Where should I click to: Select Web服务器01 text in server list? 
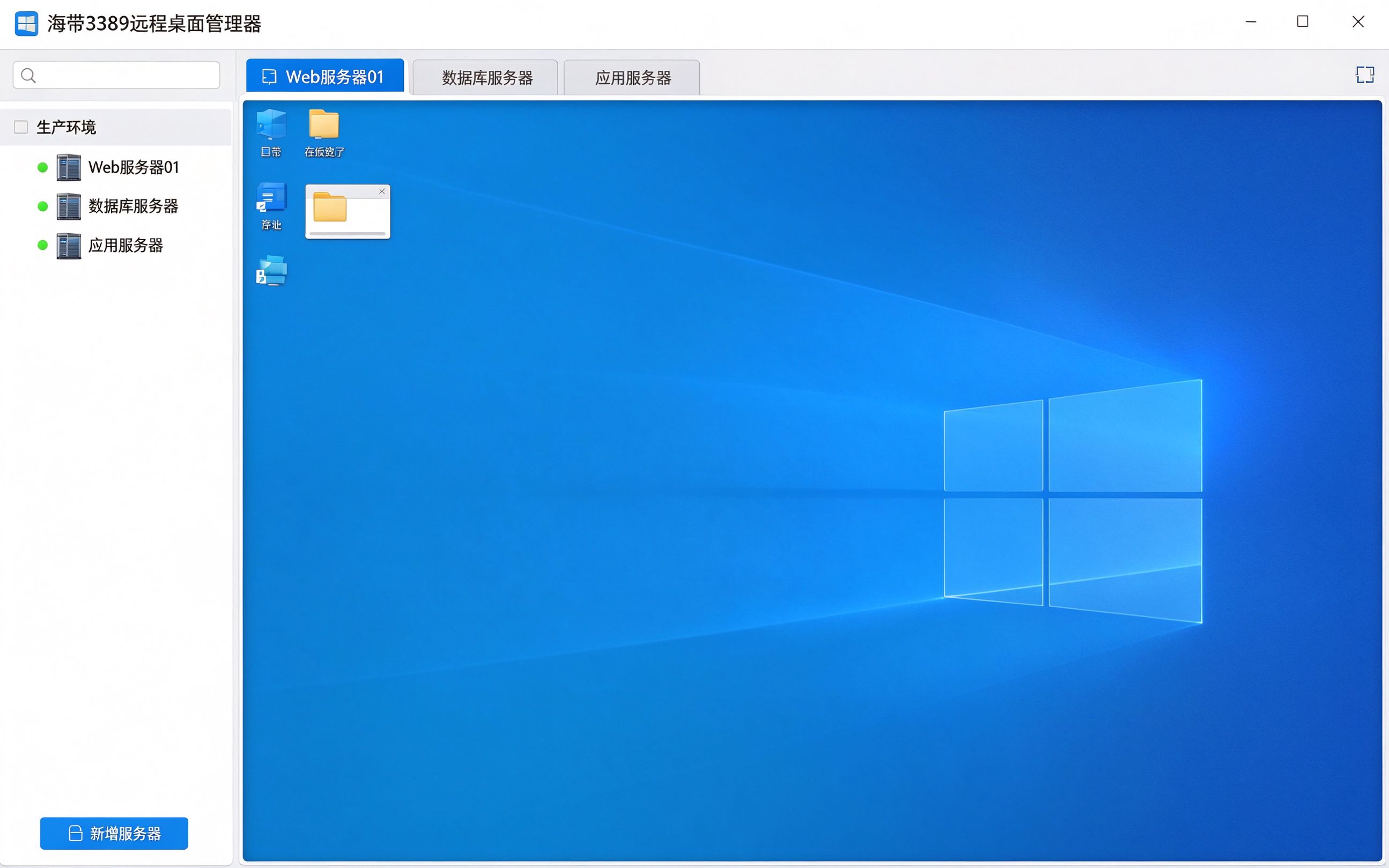tap(134, 168)
